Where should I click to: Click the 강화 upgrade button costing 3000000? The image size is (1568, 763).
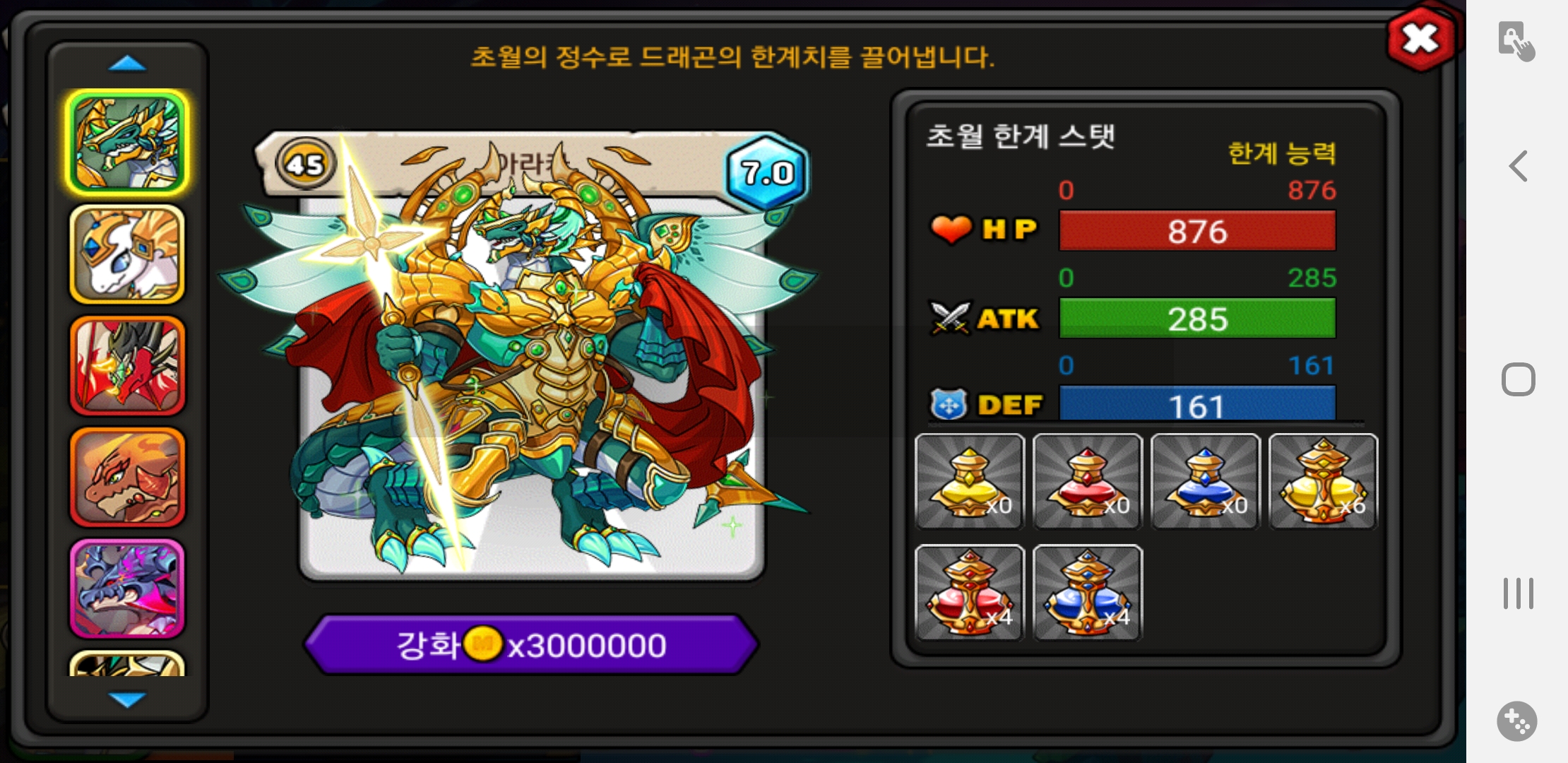531,644
